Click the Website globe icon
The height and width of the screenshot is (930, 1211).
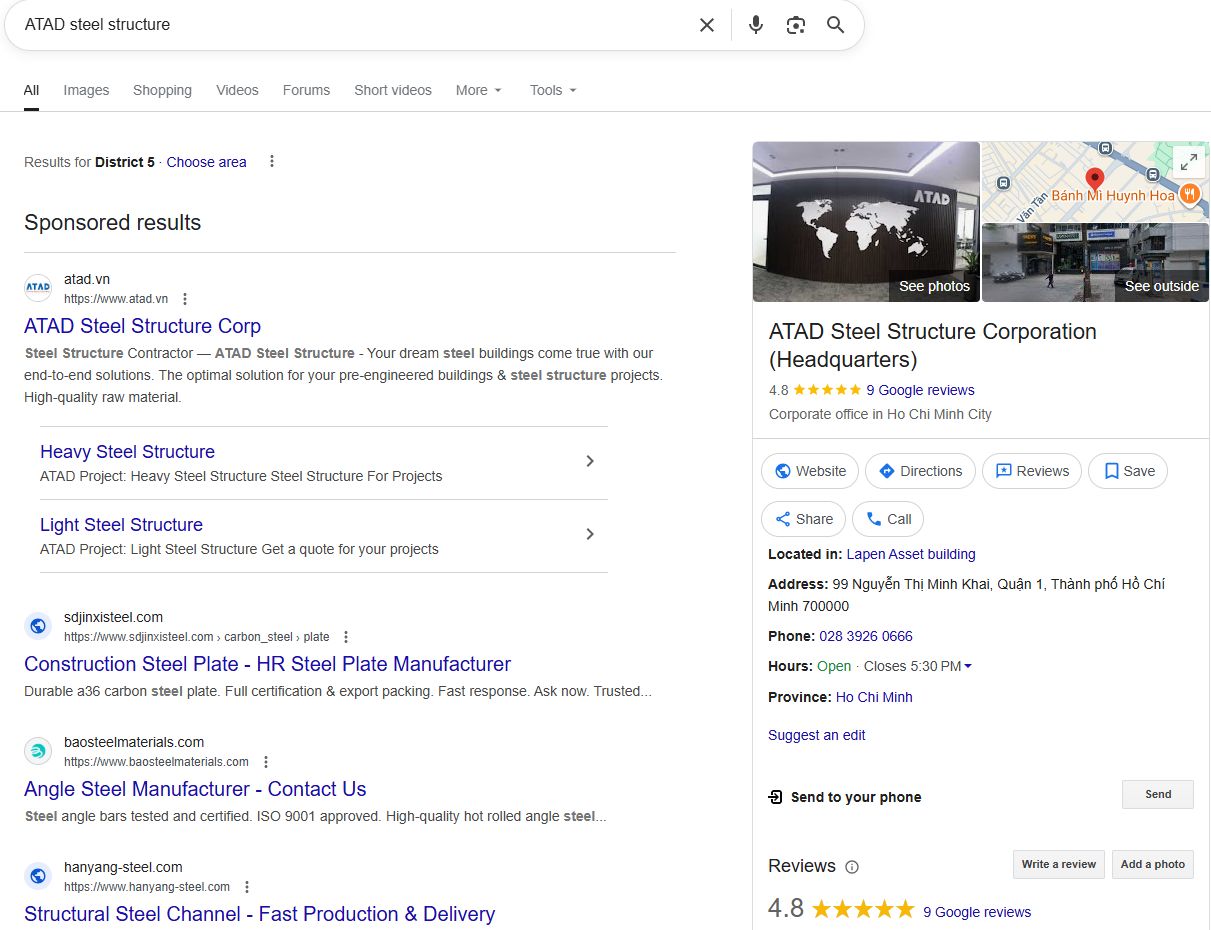coord(783,470)
